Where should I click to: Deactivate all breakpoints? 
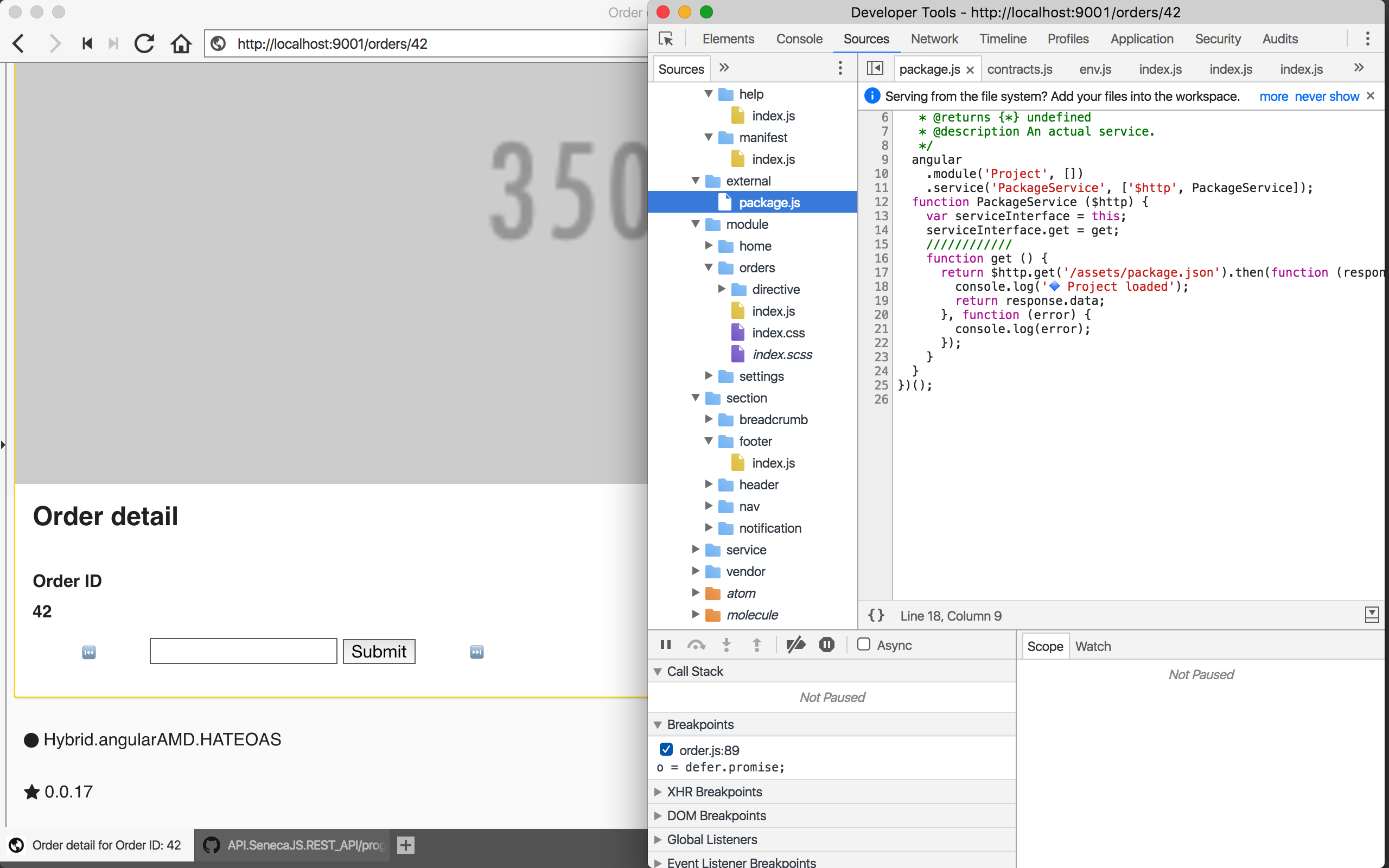click(x=795, y=644)
